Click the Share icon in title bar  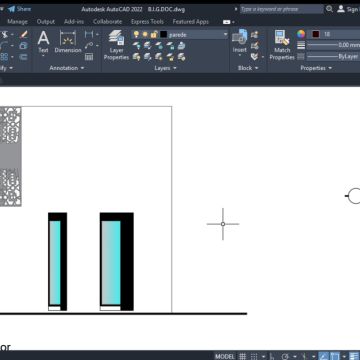pos(12,9)
